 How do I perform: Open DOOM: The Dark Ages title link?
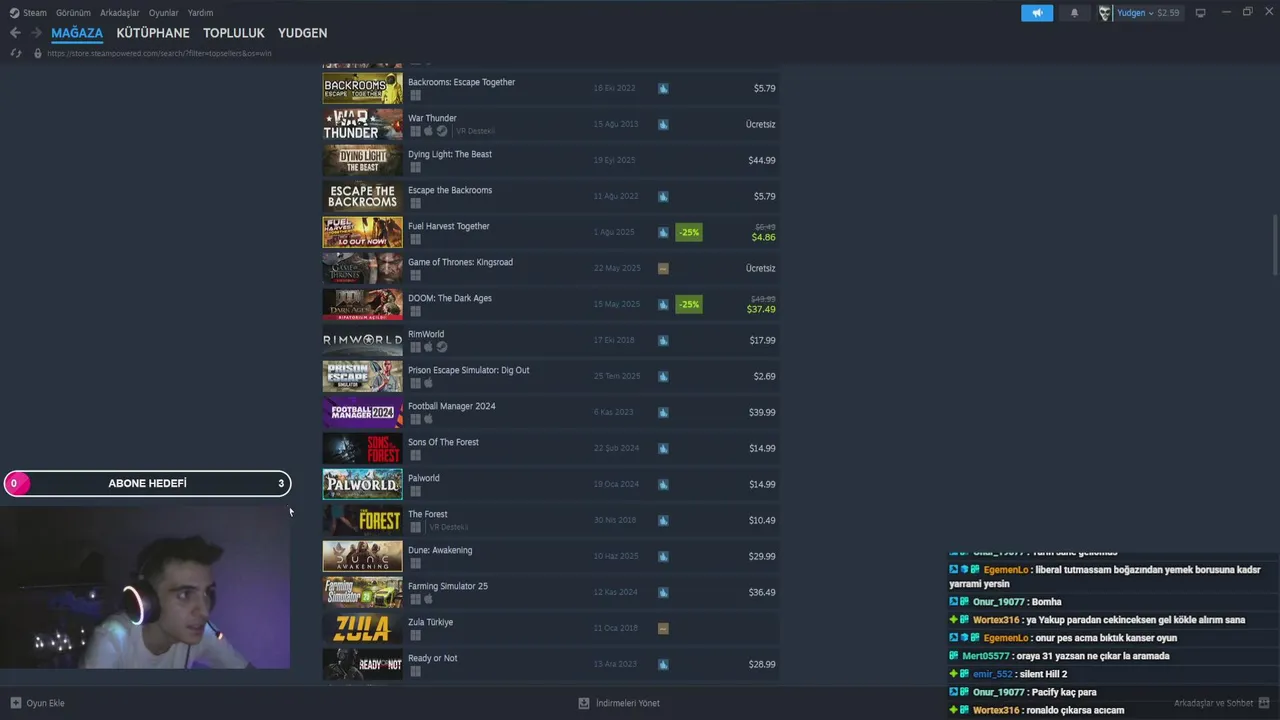450,298
